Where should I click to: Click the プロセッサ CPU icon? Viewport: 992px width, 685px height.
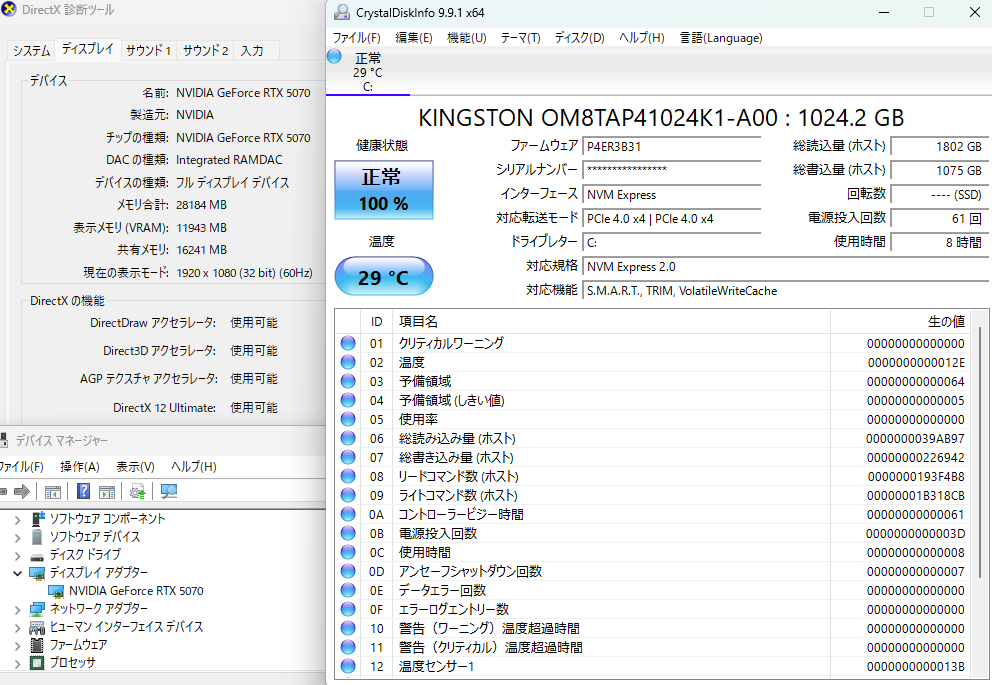37,663
